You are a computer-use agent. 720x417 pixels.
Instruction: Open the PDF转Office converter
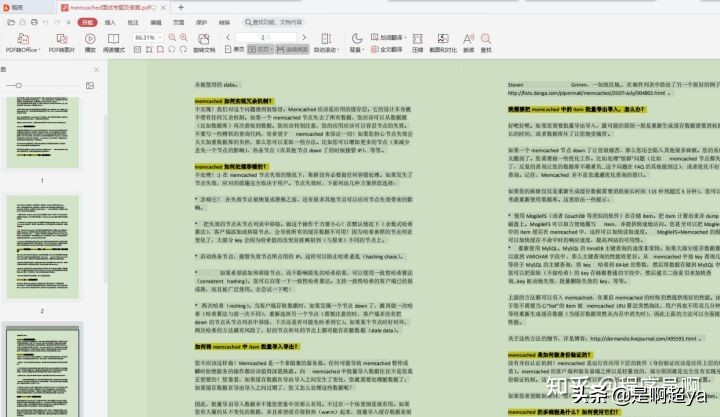23,43
